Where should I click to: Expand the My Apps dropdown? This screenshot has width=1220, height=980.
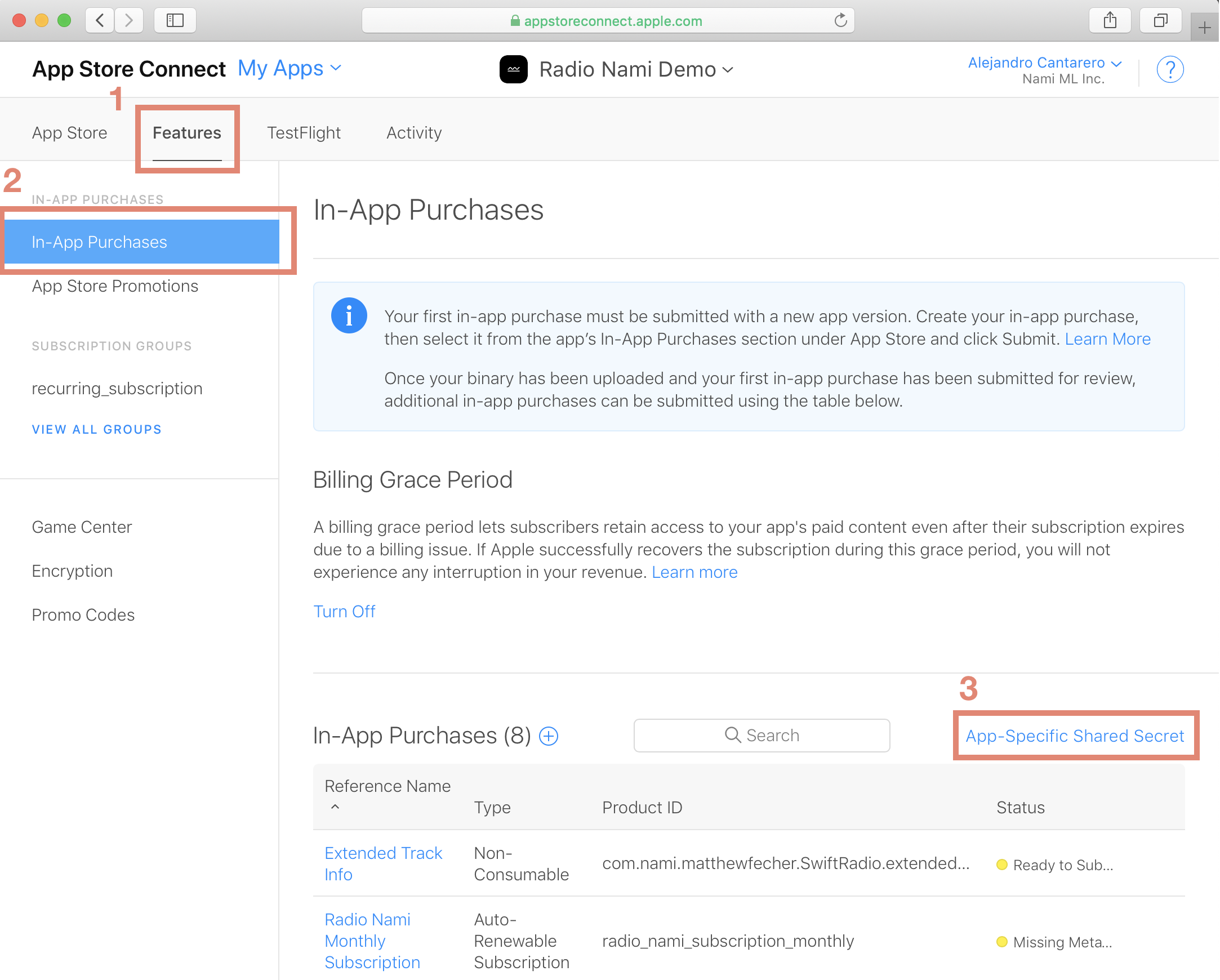coord(289,69)
